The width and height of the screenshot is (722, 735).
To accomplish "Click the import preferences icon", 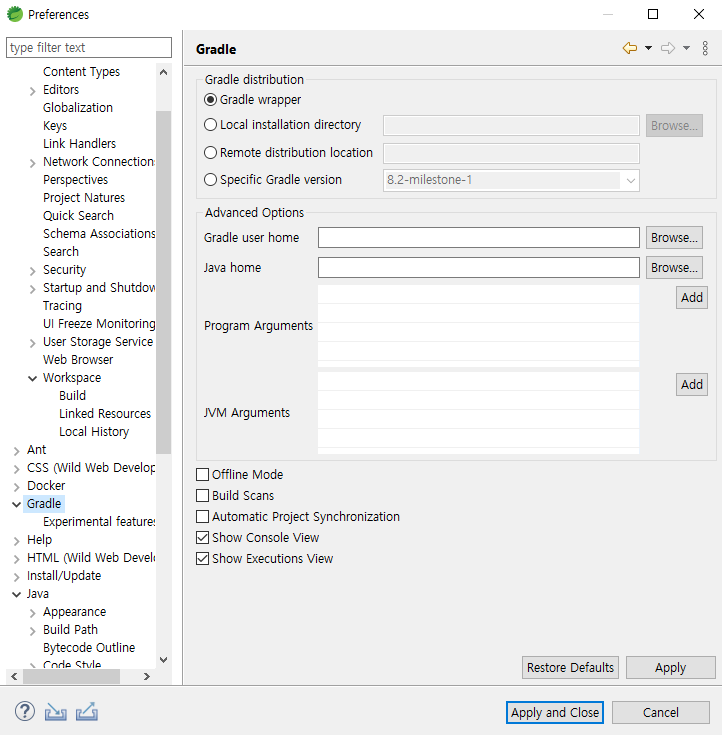I will click(55, 712).
